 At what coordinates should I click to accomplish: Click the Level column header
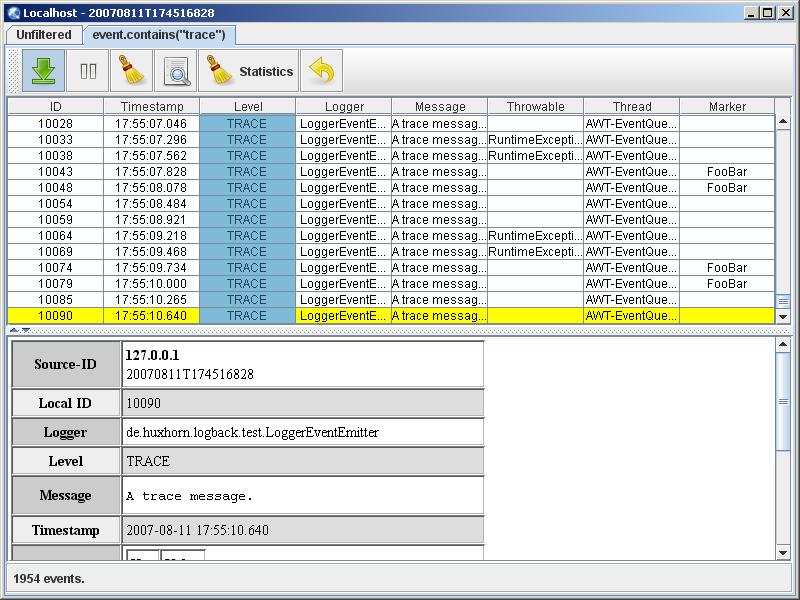tap(248, 106)
